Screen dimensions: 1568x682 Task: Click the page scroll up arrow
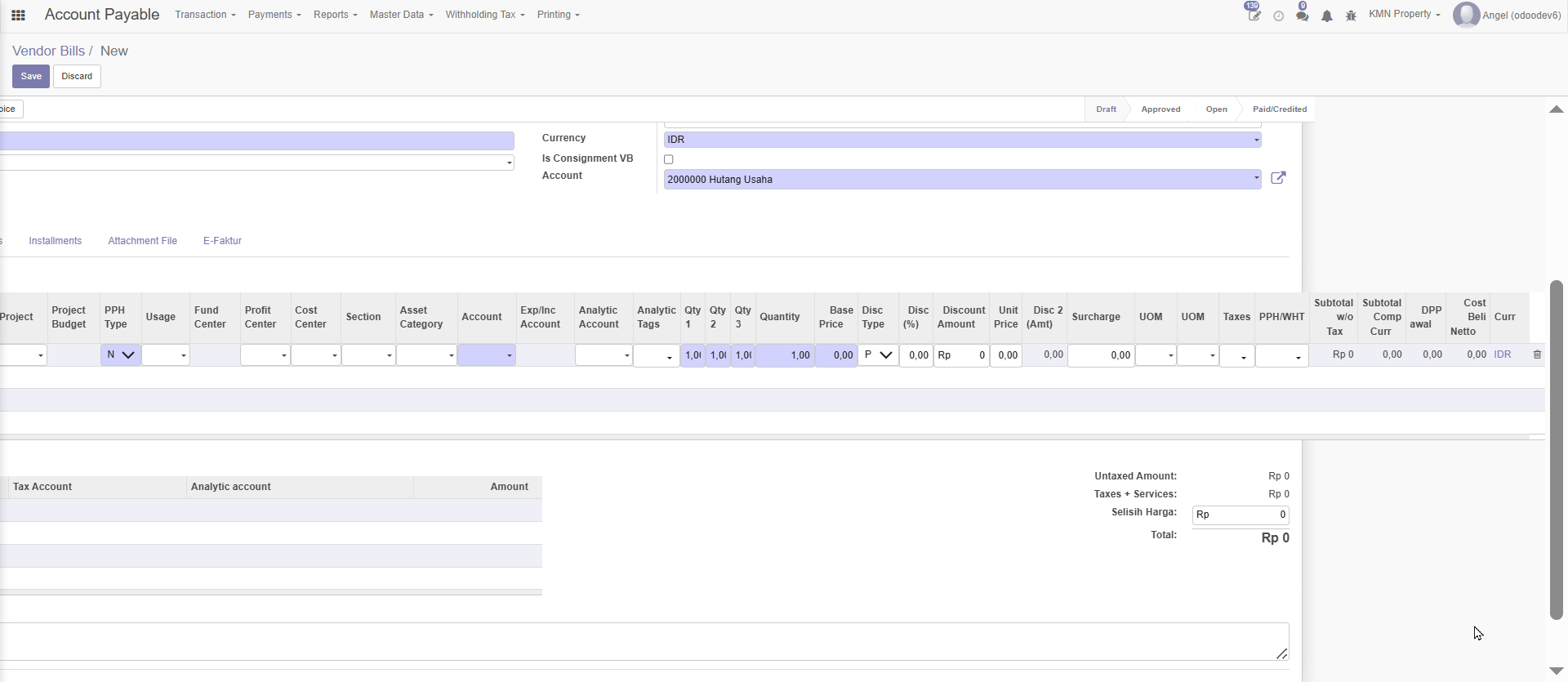click(x=1557, y=109)
